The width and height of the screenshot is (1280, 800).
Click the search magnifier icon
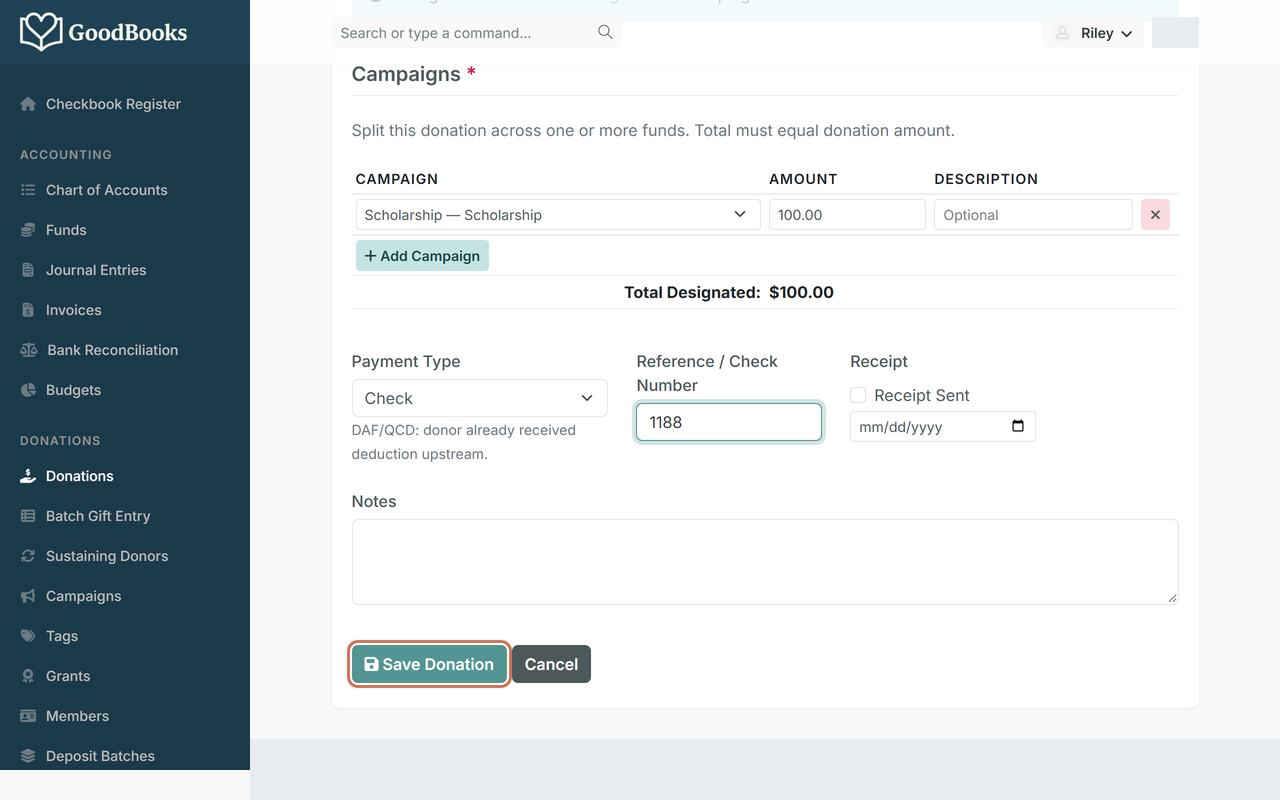pos(605,32)
